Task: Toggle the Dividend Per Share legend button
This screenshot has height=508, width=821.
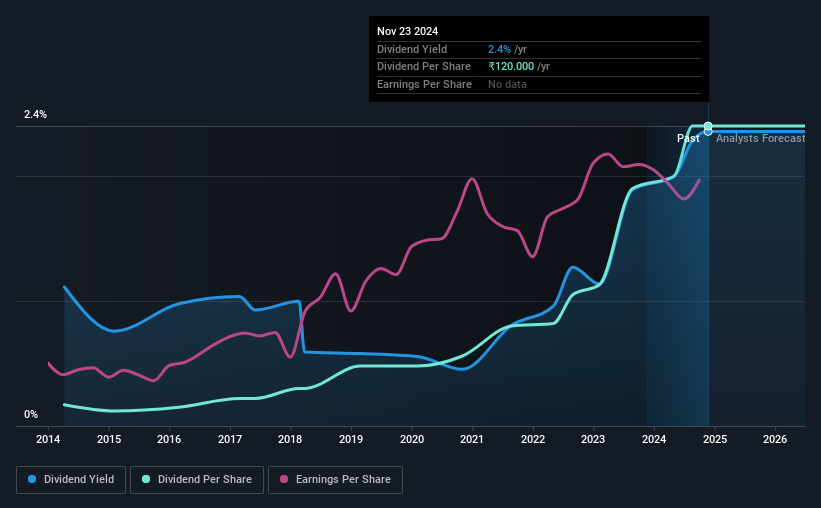Action: click(197, 480)
